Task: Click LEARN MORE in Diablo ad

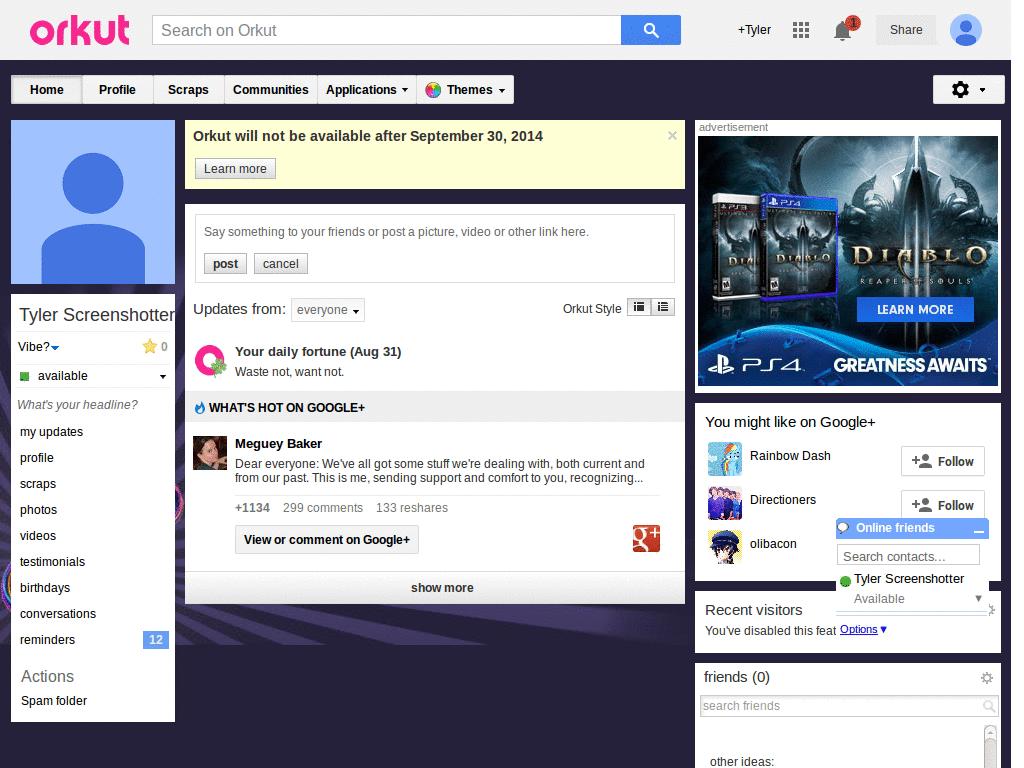Action: point(915,310)
